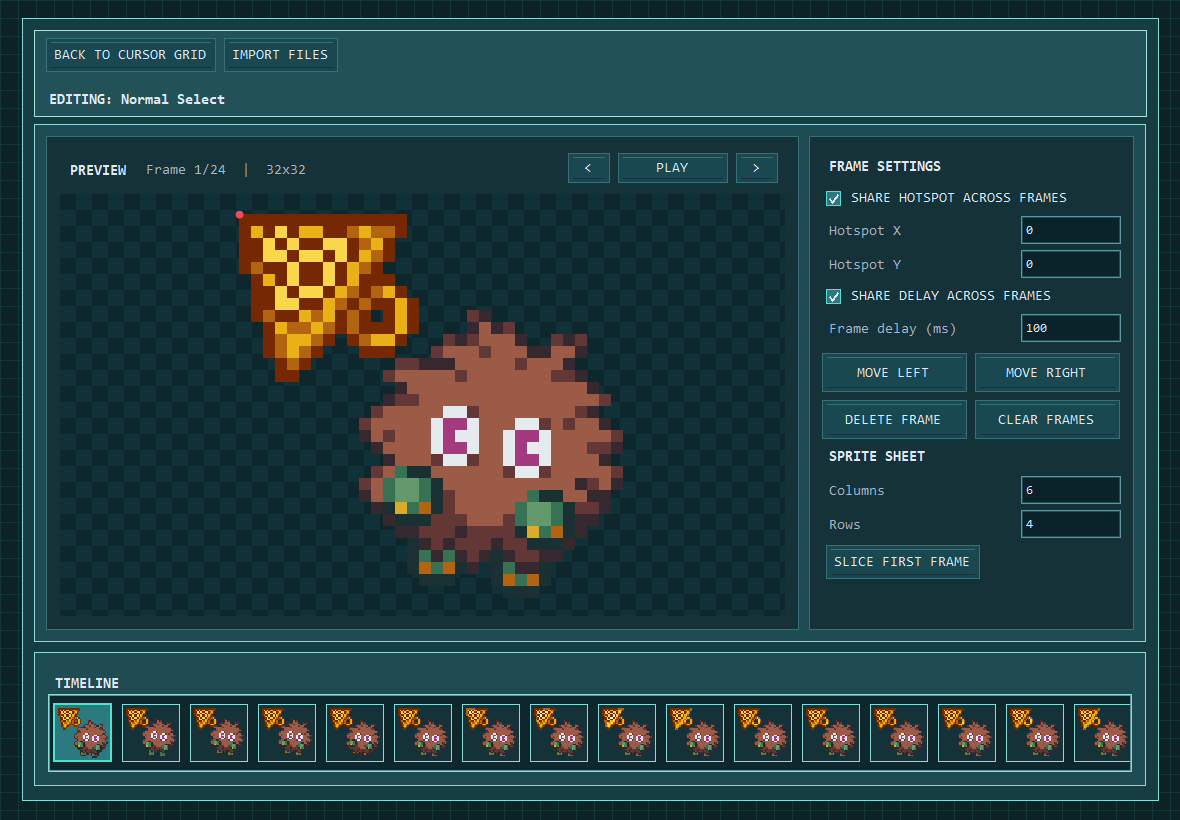
Task: Edit the sprite sheet Rows field
Action: pos(1070,524)
